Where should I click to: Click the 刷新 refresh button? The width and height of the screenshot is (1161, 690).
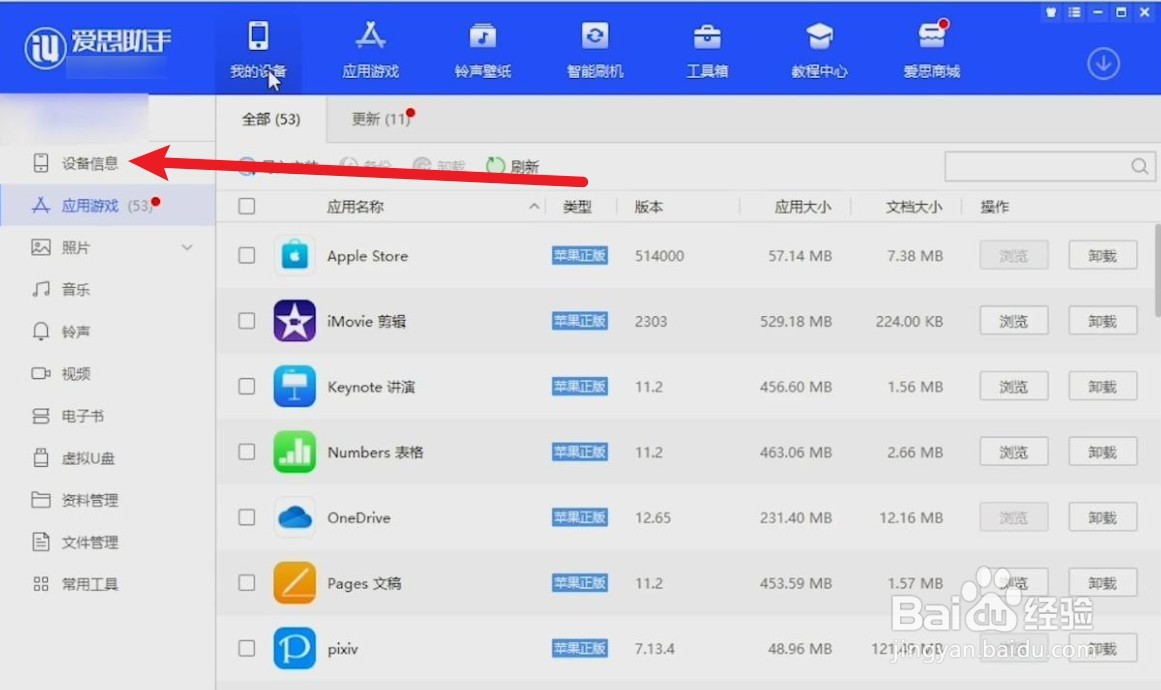(x=512, y=167)
